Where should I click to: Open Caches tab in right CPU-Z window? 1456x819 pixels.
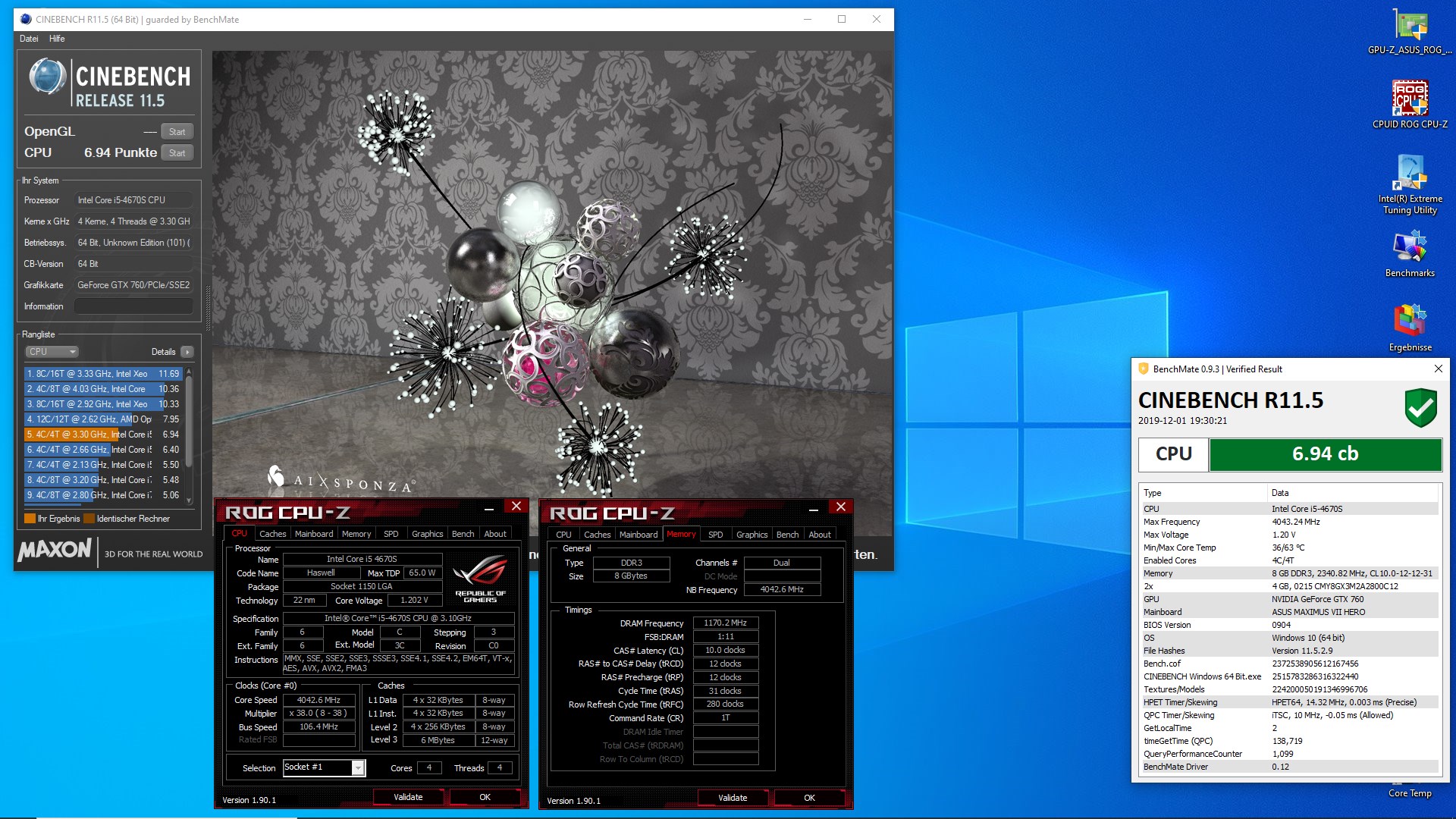(x=597, y=535)
